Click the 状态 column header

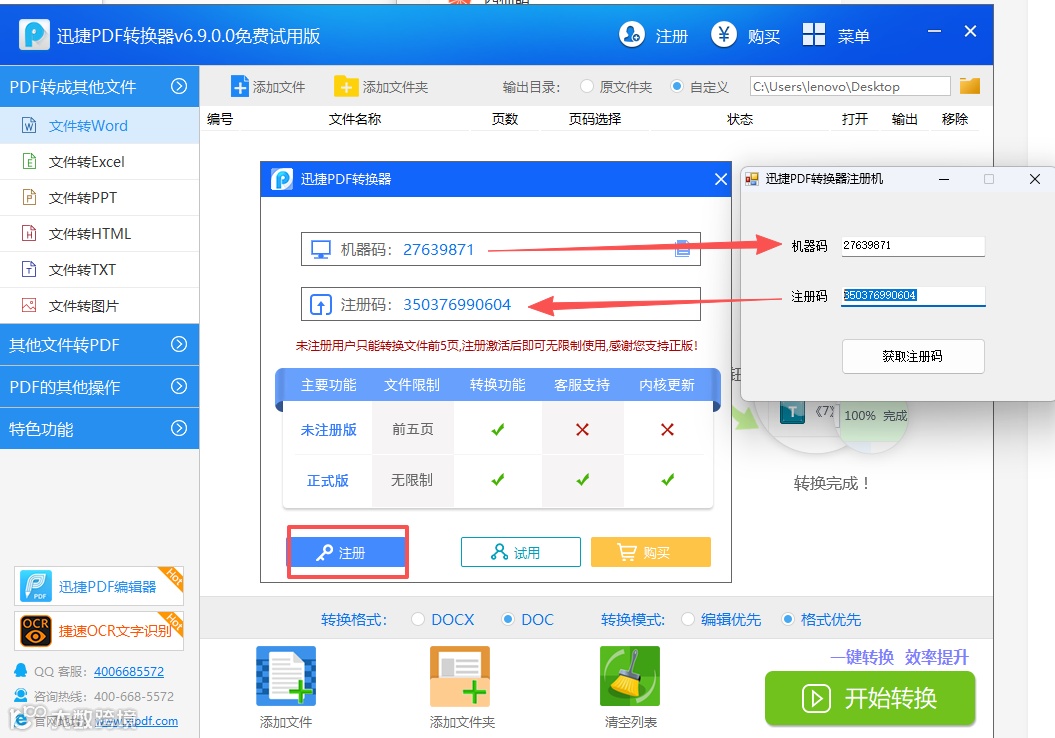pyautogui.click(x=740, y=119)
